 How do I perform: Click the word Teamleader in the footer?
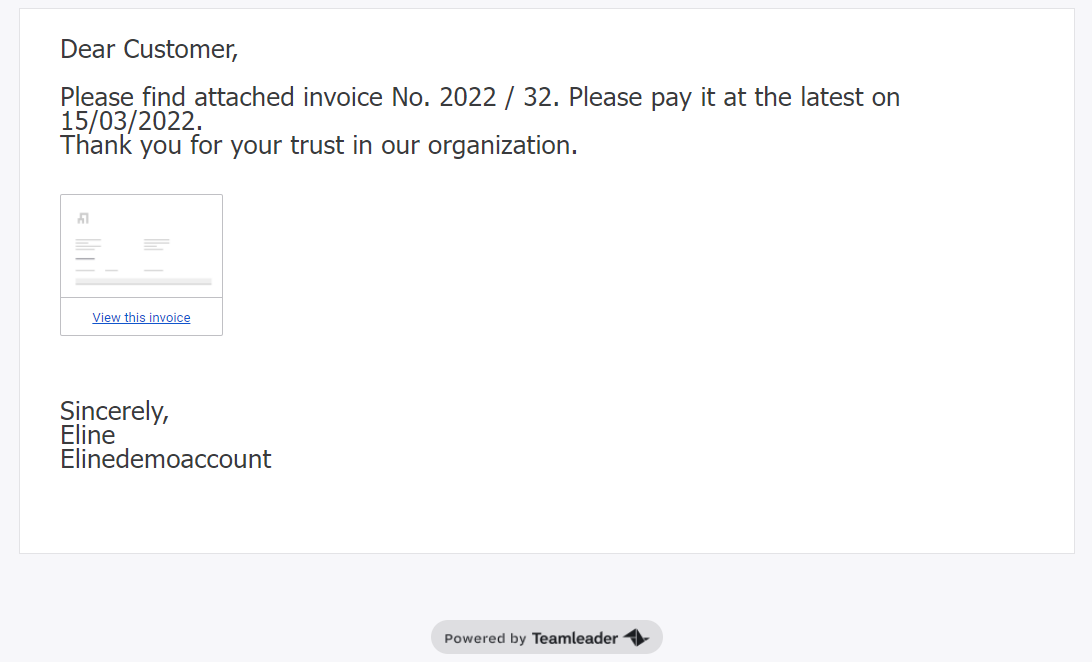[x=575, y=638]
